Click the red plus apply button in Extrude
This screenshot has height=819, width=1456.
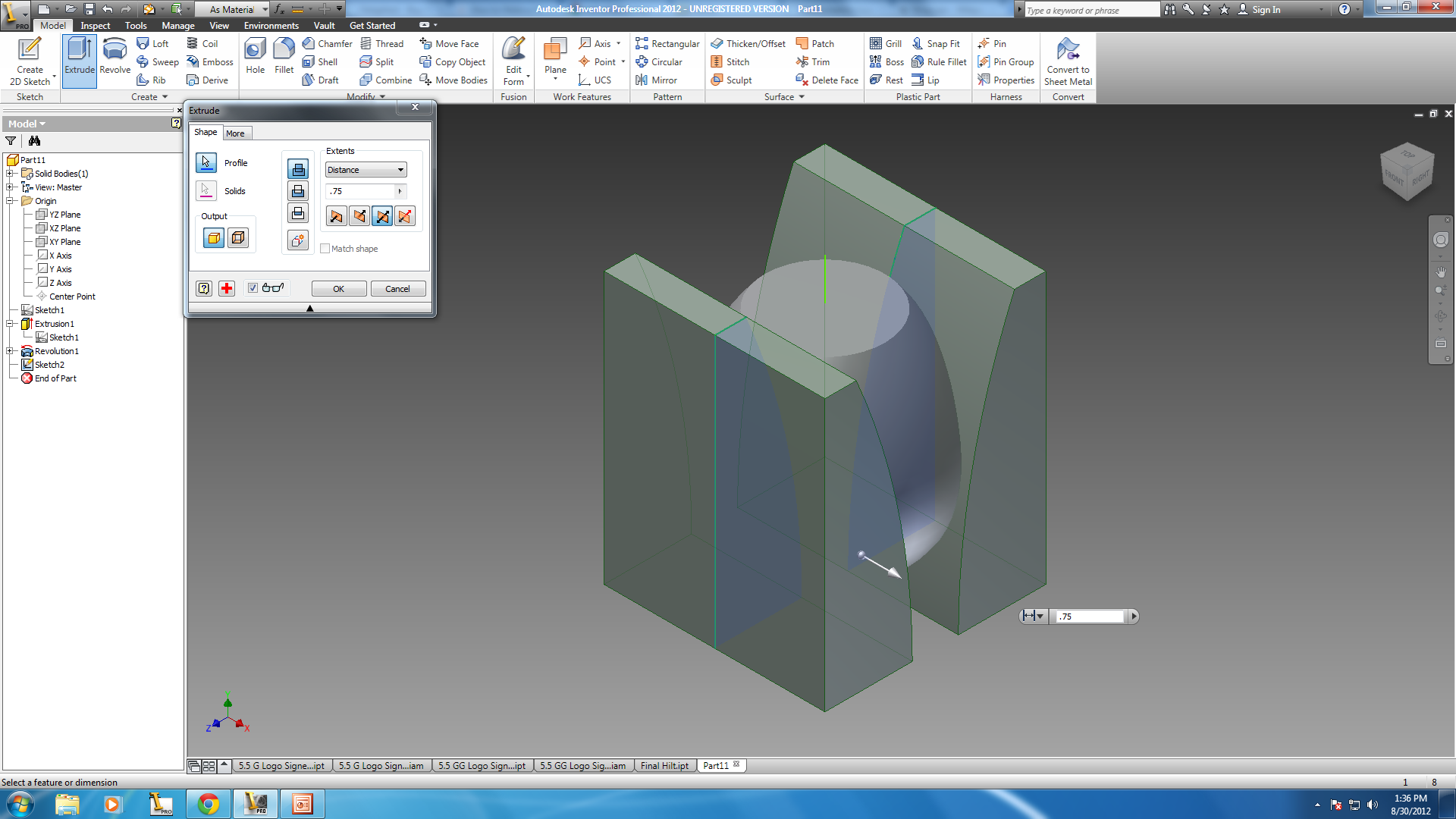(227, 288)
